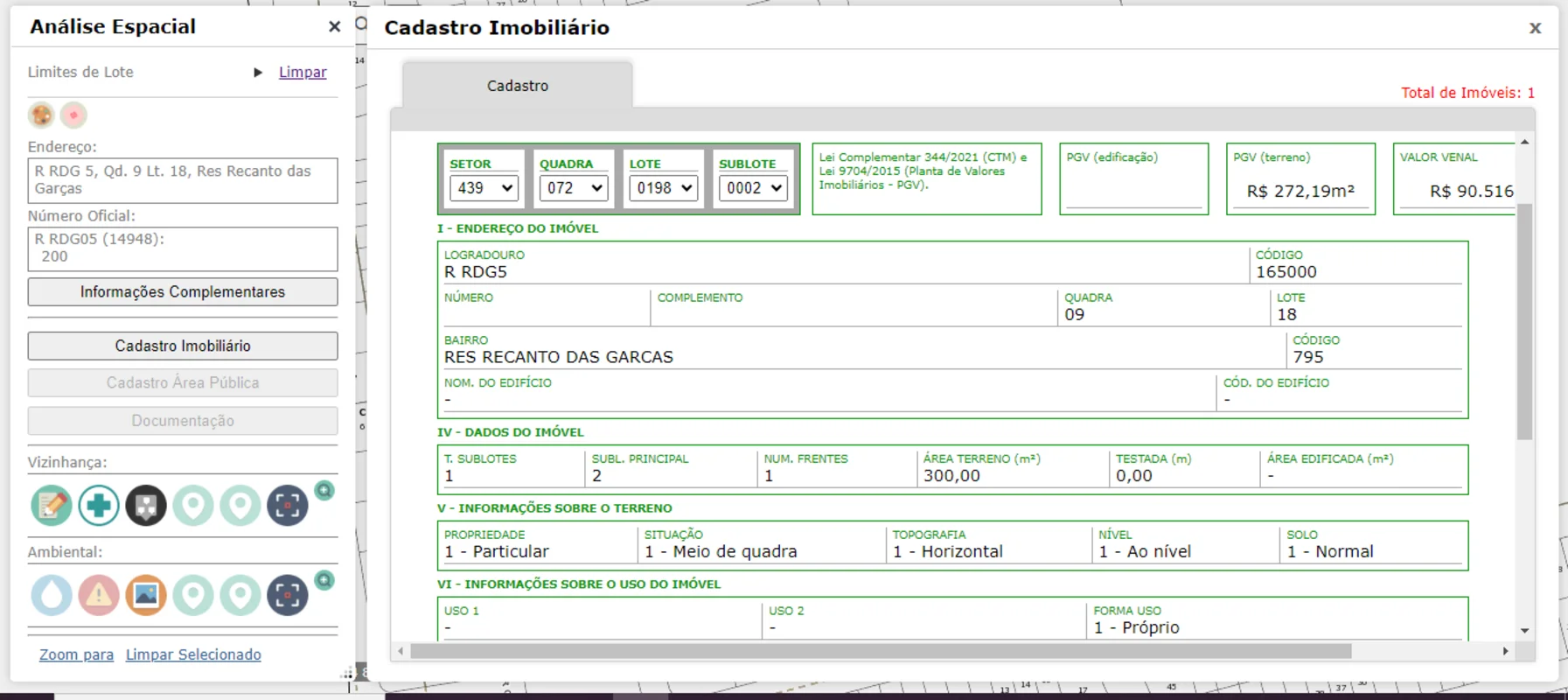Click the notepad with pencil icon in Vizinhança
This screenshot has height=700, width=1568.
coord(52,506)
